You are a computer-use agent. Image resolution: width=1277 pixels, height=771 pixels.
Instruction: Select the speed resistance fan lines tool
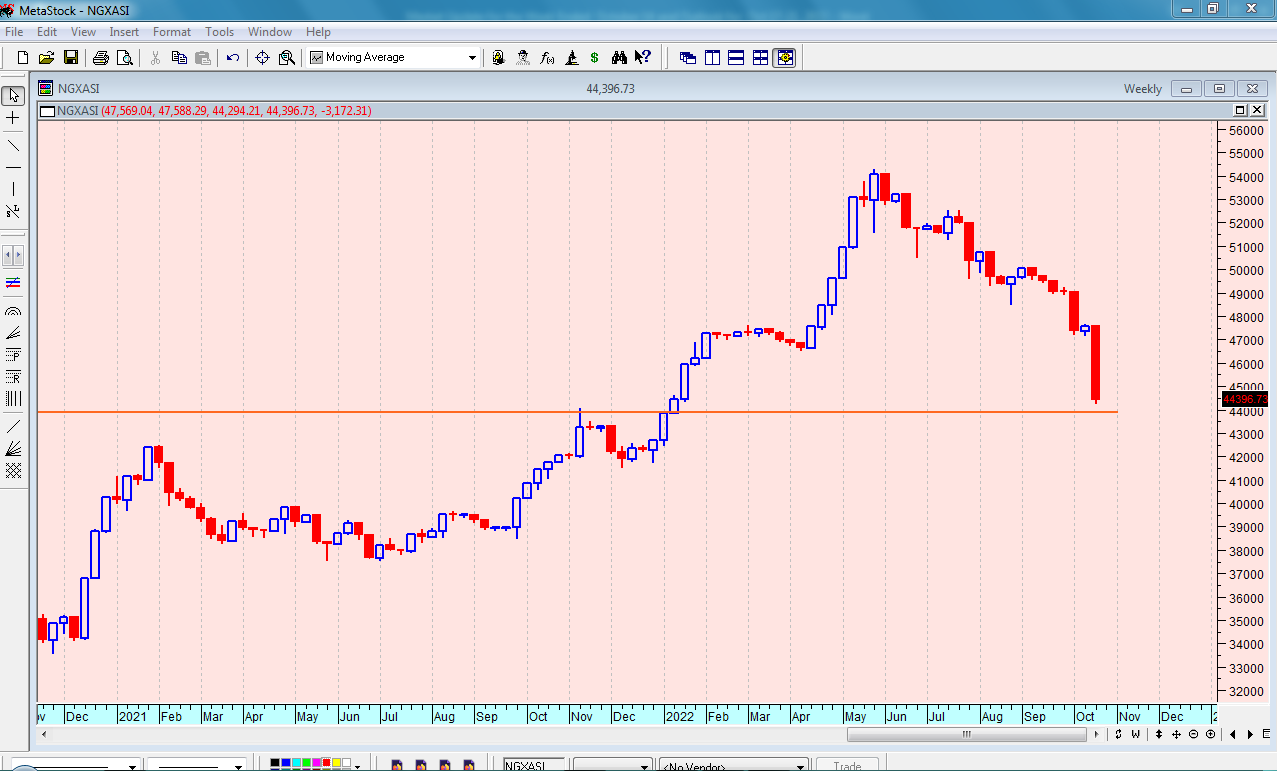[x=13, y=334]
